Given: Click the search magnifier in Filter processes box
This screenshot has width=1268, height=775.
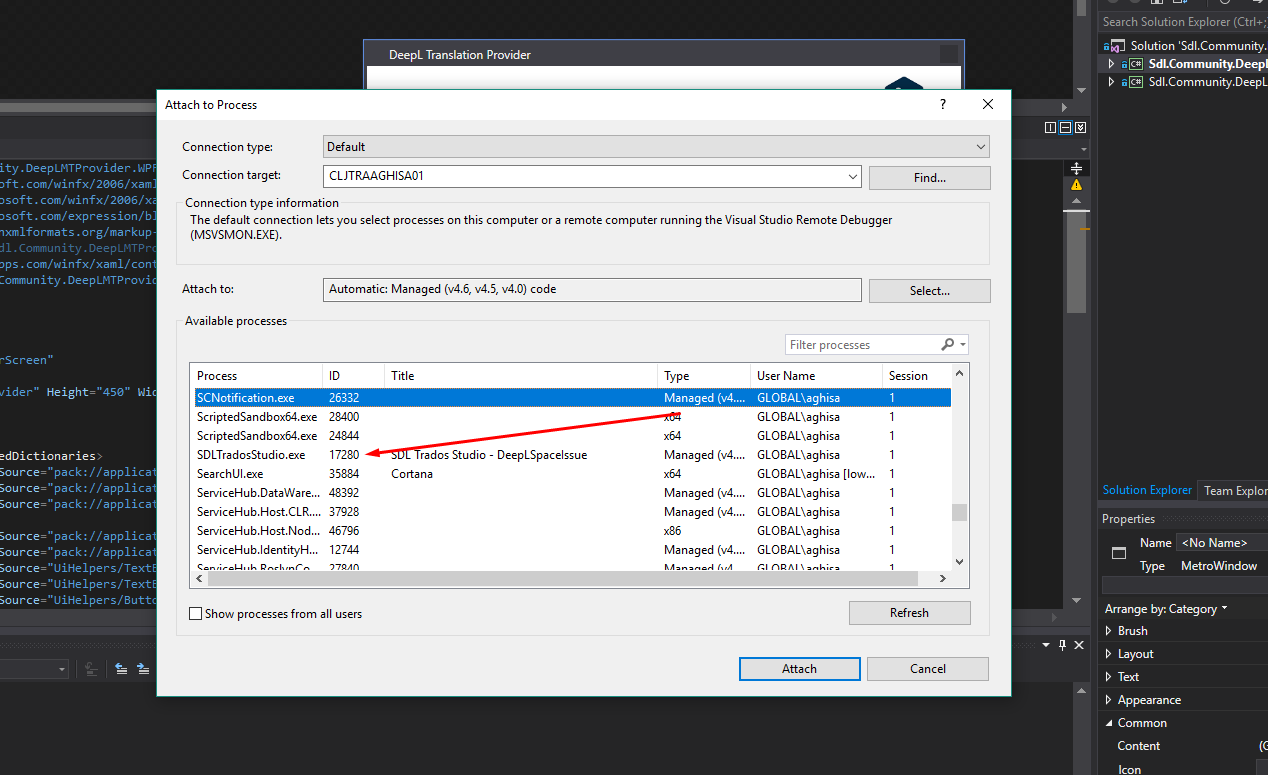Looking at the screenshot, I should point(948,344).
